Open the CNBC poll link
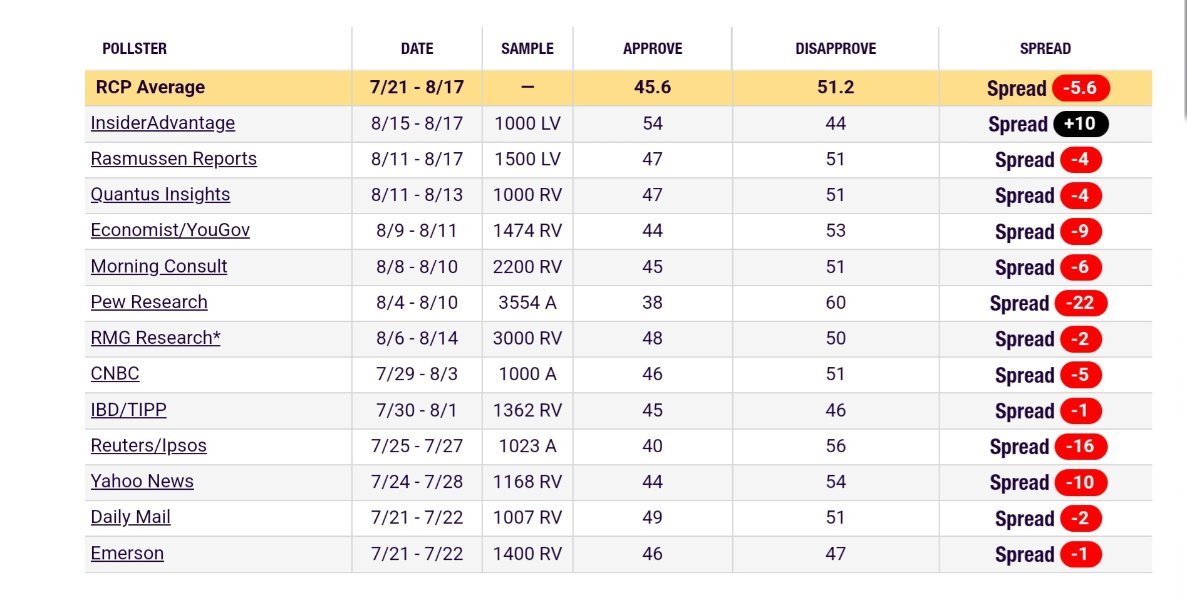The width and height of the screenshot is (1187, 600). point(115,374)
